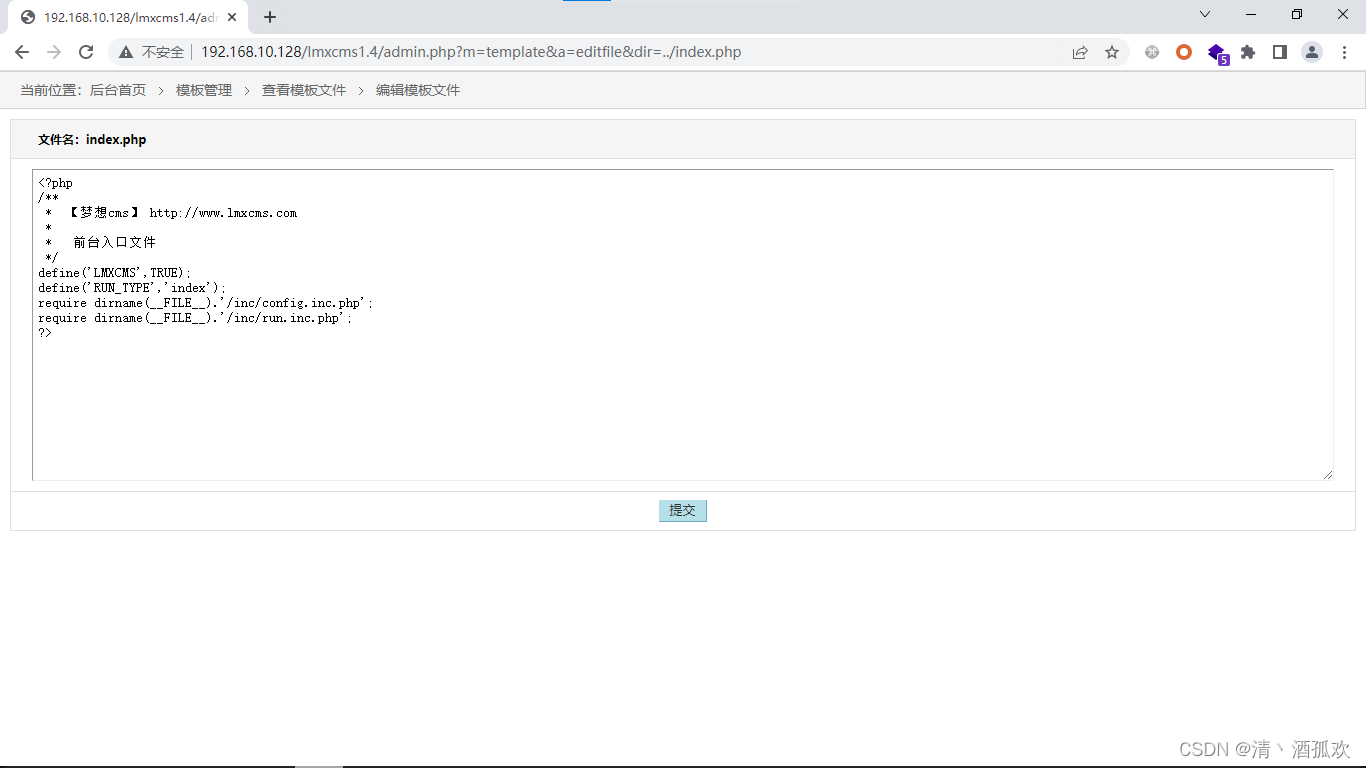Reload the current page

[x=86, y=52]
